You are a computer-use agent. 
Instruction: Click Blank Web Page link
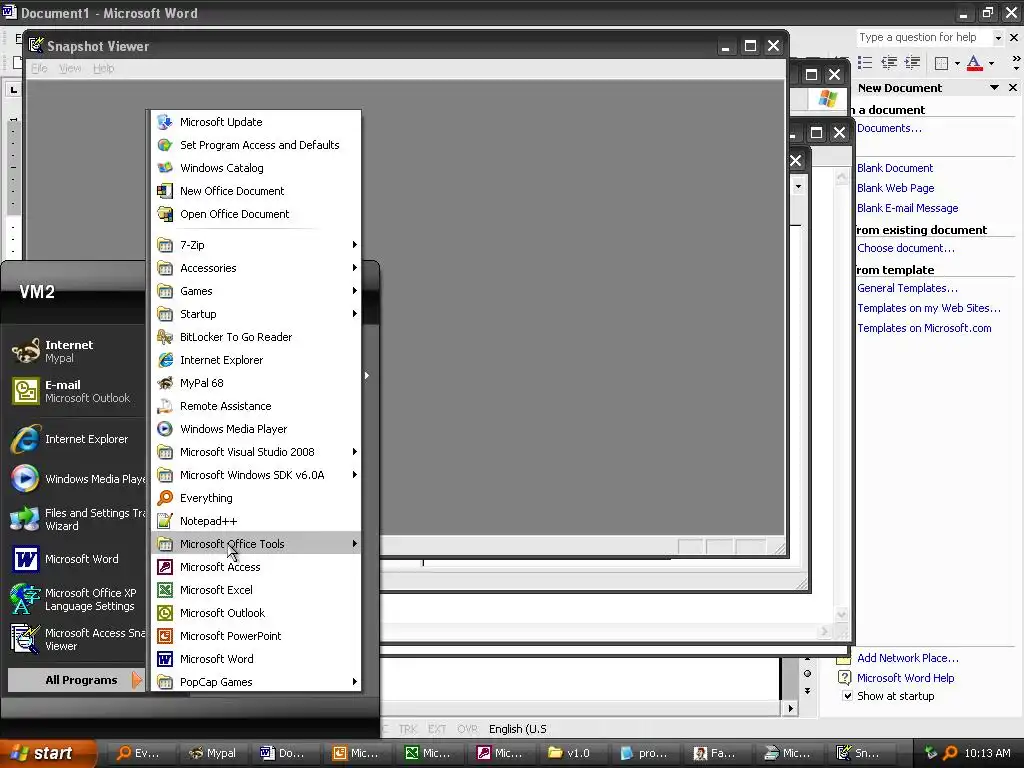(x=895, y=188)
